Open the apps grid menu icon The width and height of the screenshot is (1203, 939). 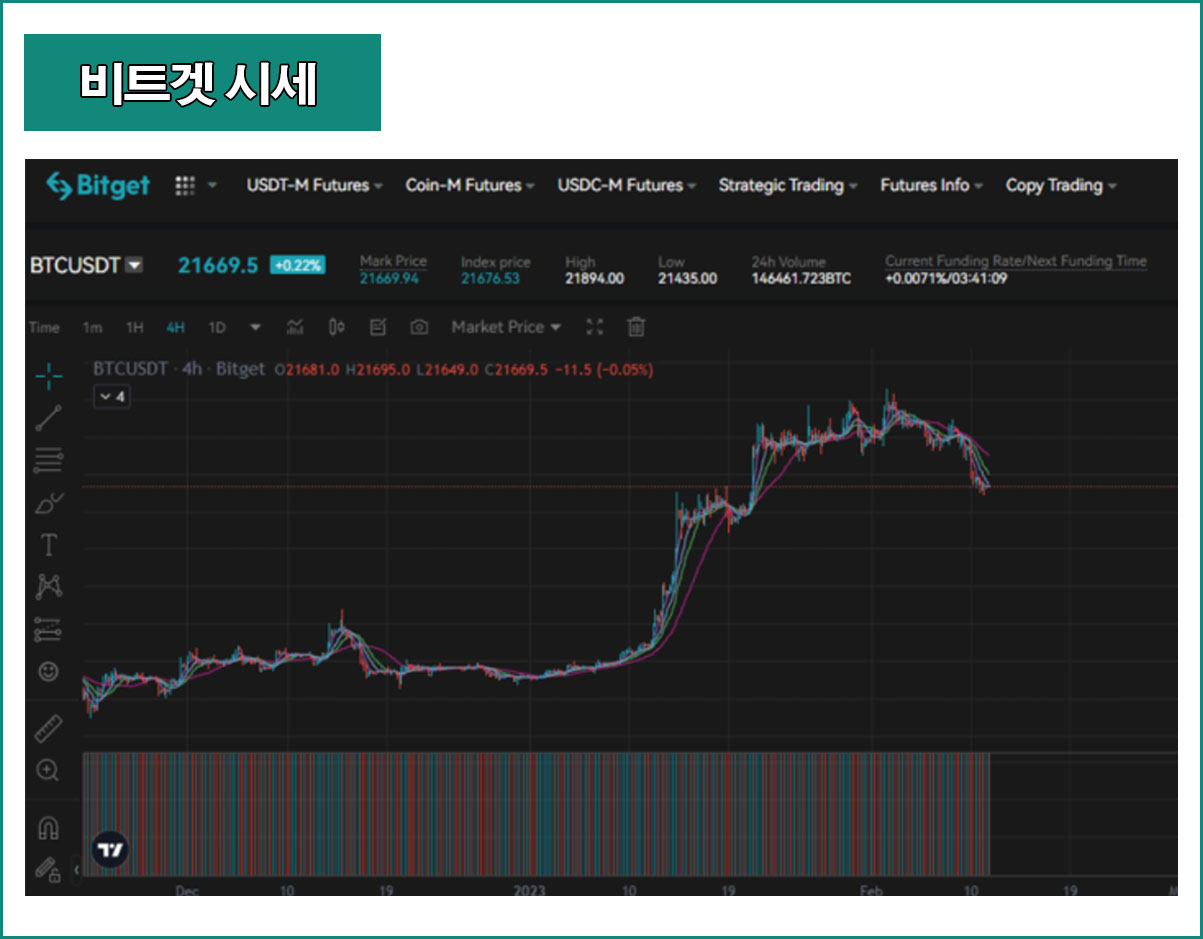pos(185,185)
